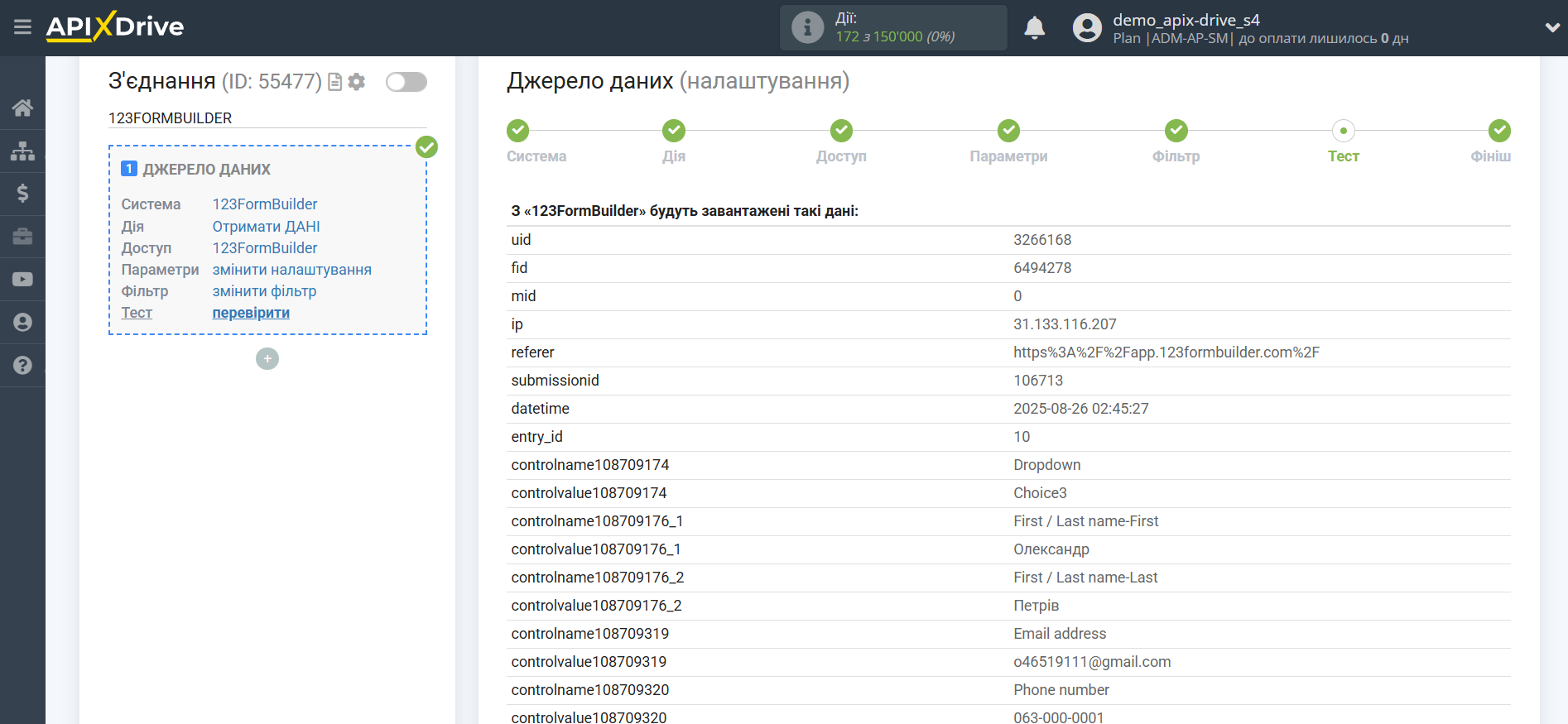Viewport: 1568px width, 724px height.
Task: Open briefcase icon in sidebar
Action: click(22, 237)
